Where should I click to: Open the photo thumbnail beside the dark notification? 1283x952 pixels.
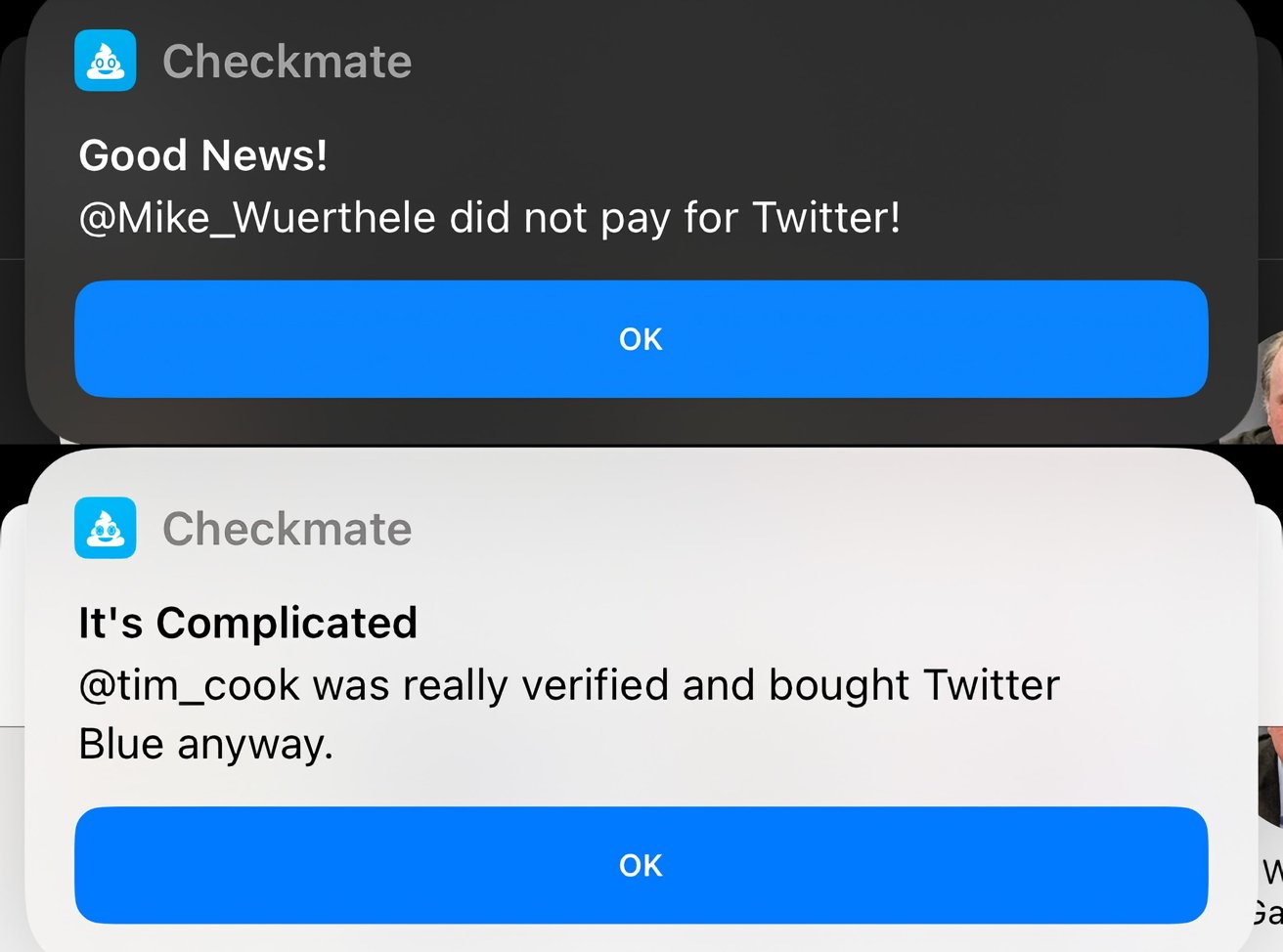tap(1270, 386)
